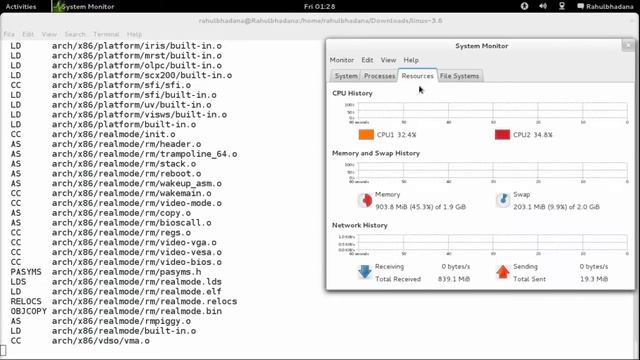Switch to the Processes tab

pyautogui.click(x=379, y=76)
